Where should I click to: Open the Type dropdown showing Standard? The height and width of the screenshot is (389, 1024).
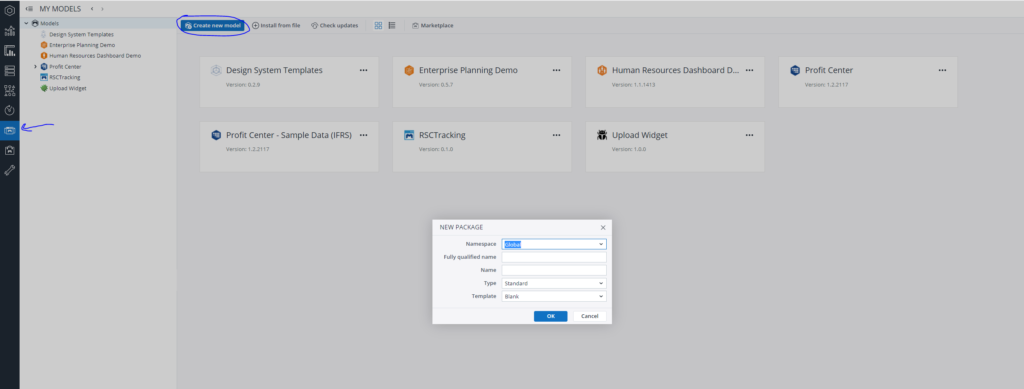(x=601, y=283)
